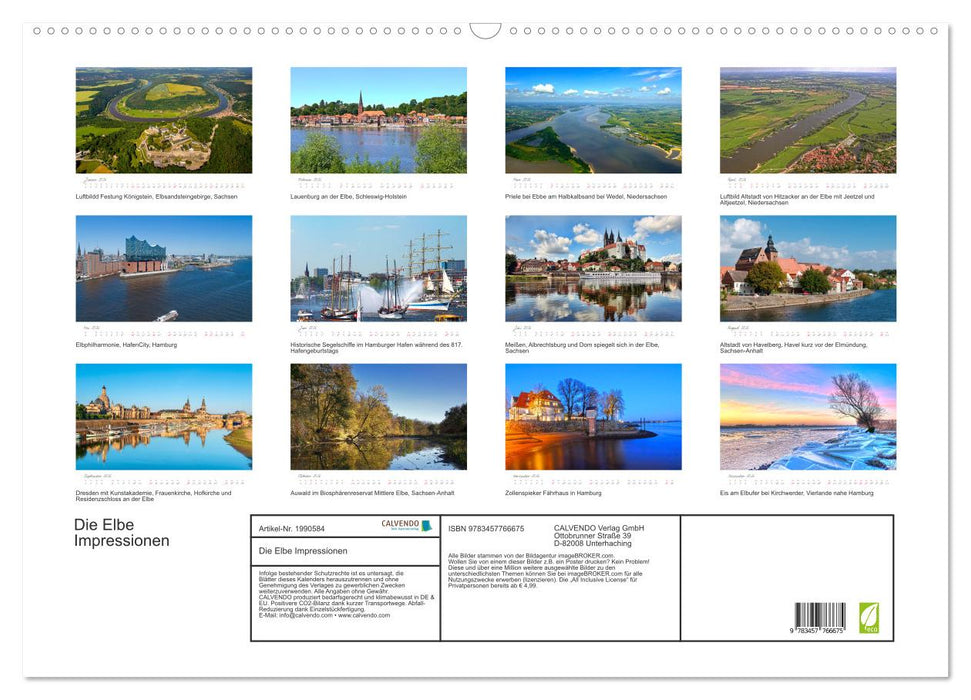971x700 pixels.
Task: Select the Meißen Albrechtsburg reflection photo
Action: (593, 265)
